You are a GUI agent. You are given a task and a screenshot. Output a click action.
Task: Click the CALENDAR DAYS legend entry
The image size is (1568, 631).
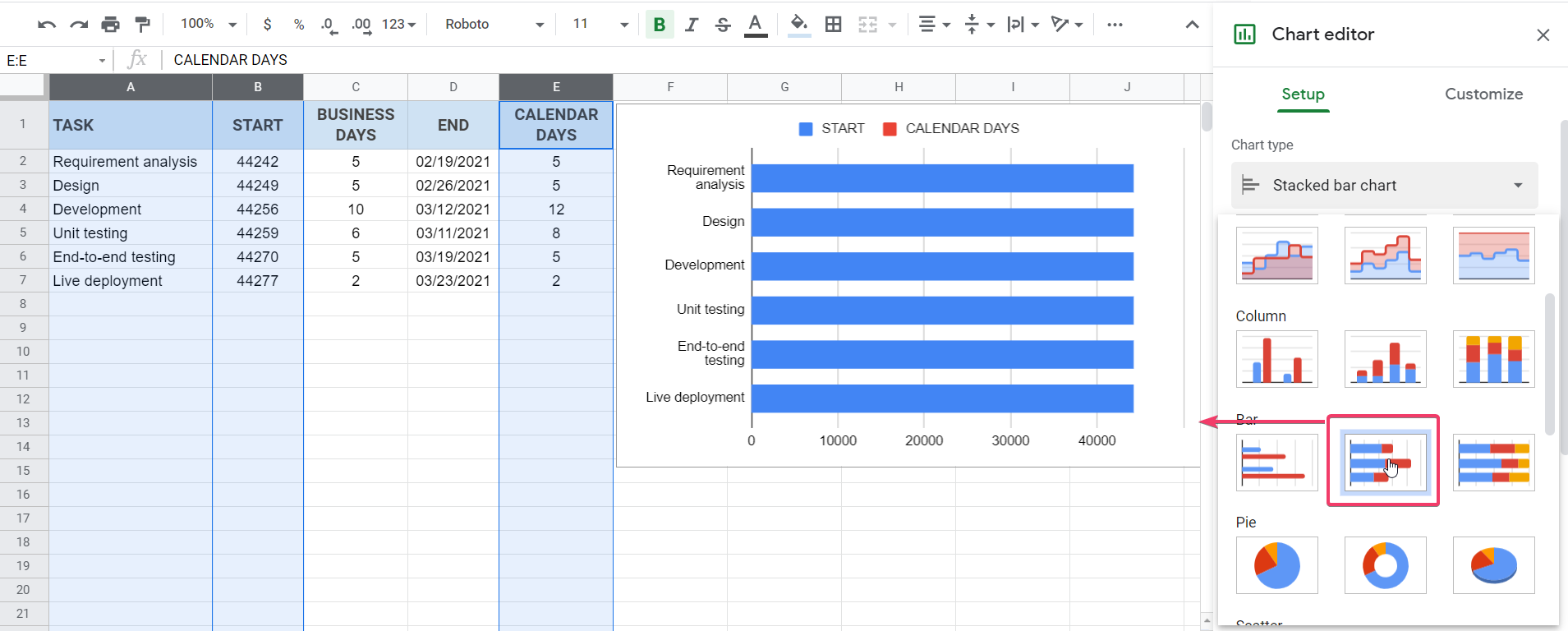951,128
